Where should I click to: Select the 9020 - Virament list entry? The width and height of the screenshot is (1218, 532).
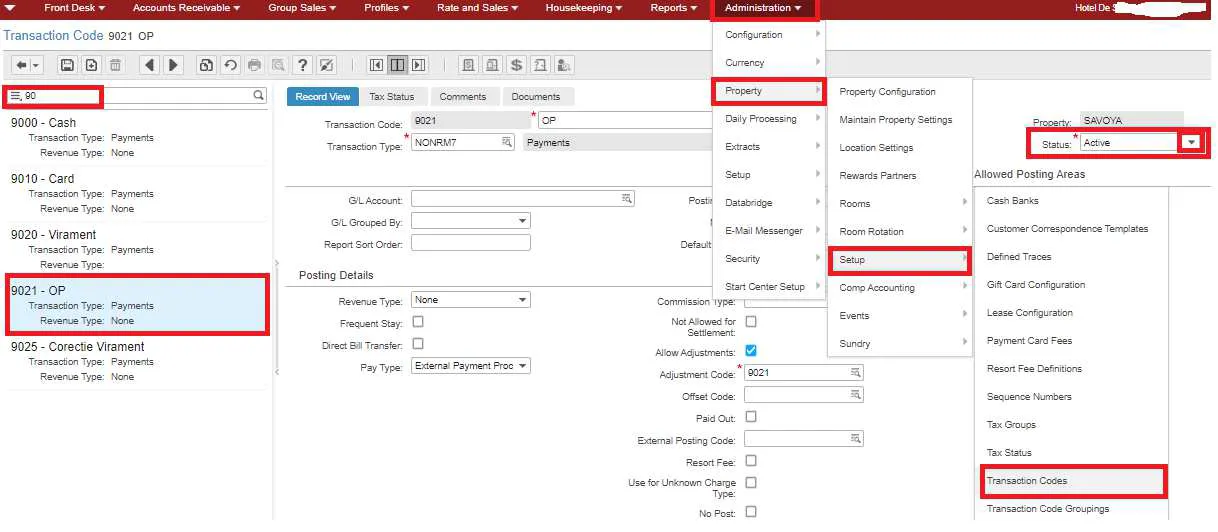coord(138,250)
